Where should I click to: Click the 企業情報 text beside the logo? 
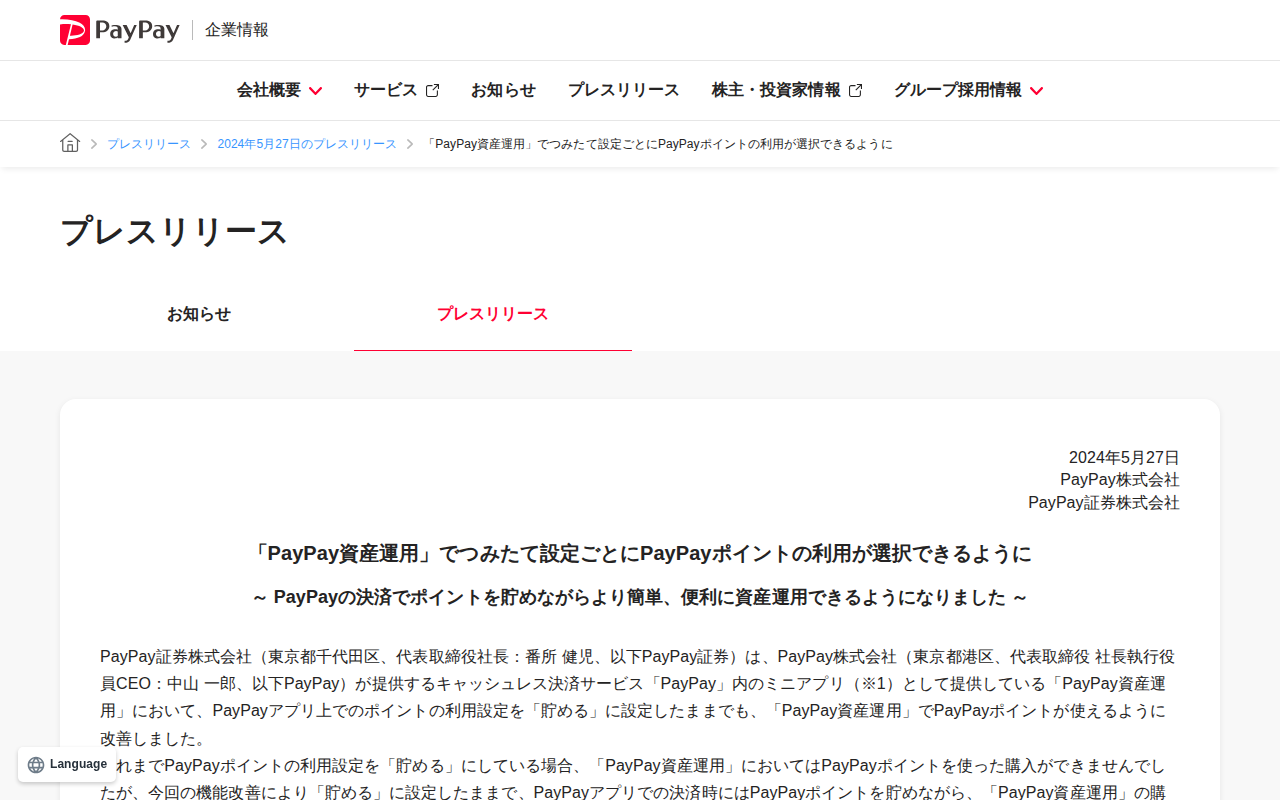[237, 30]
